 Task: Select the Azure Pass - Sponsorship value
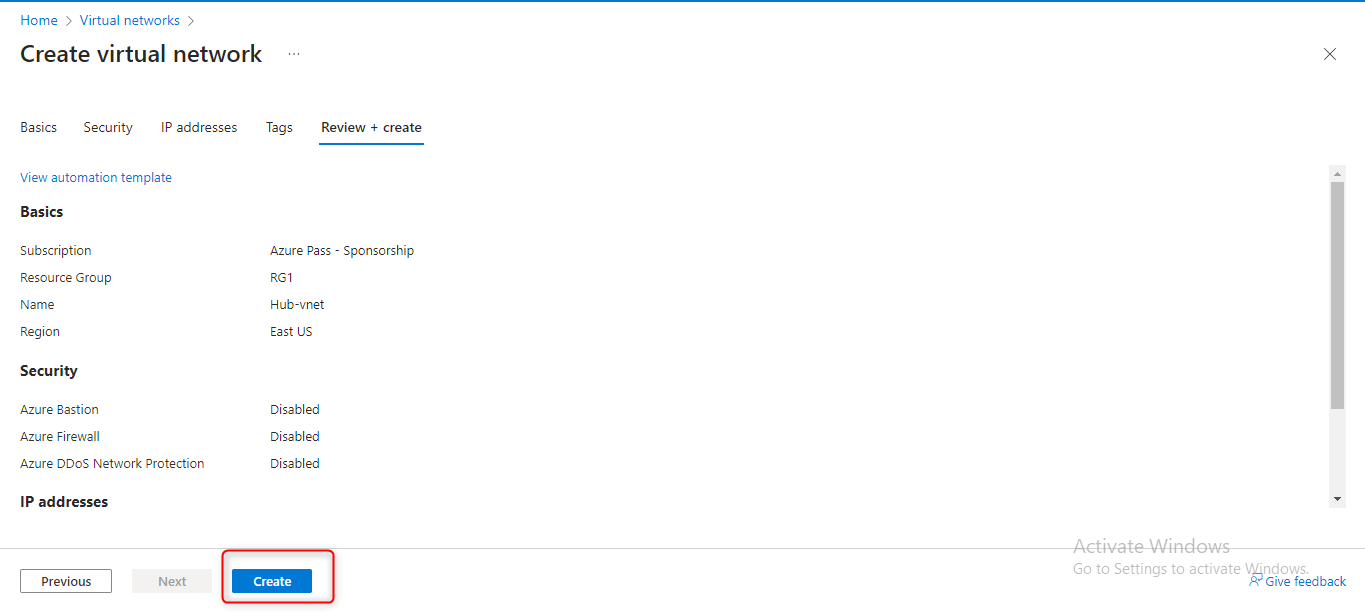[342, 250]
